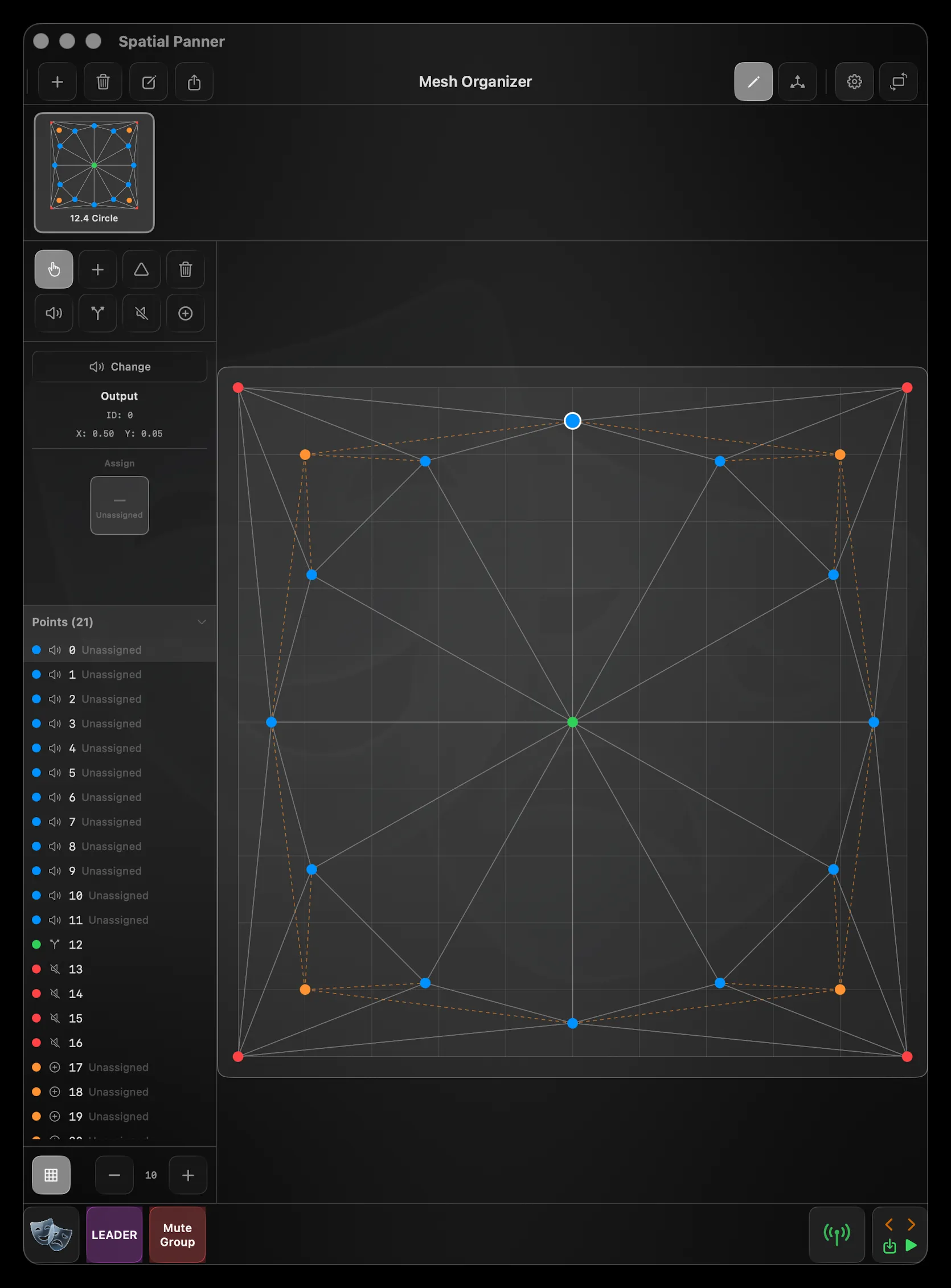Click the Unassigned assign box

[x=120, y=505]
